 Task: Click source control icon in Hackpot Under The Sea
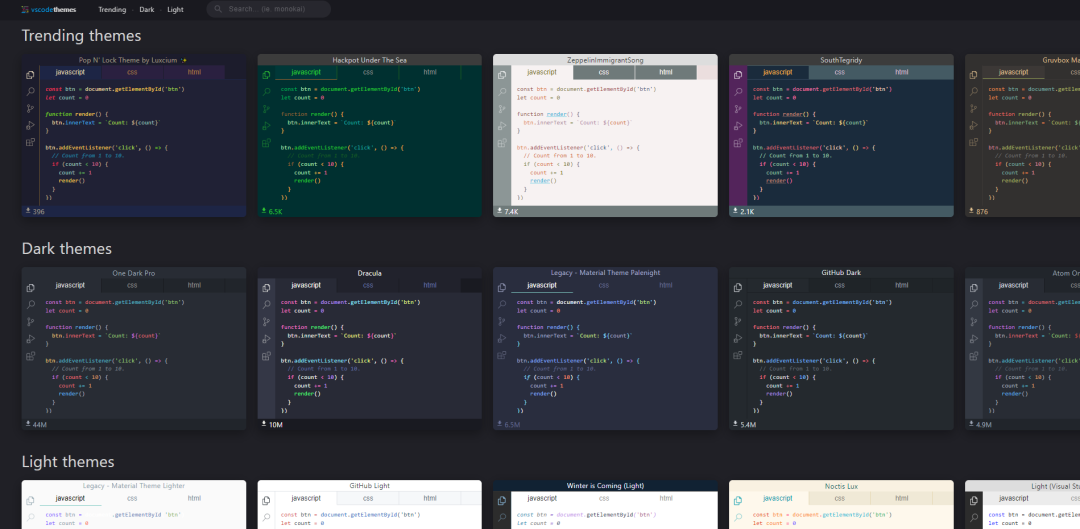266,108
